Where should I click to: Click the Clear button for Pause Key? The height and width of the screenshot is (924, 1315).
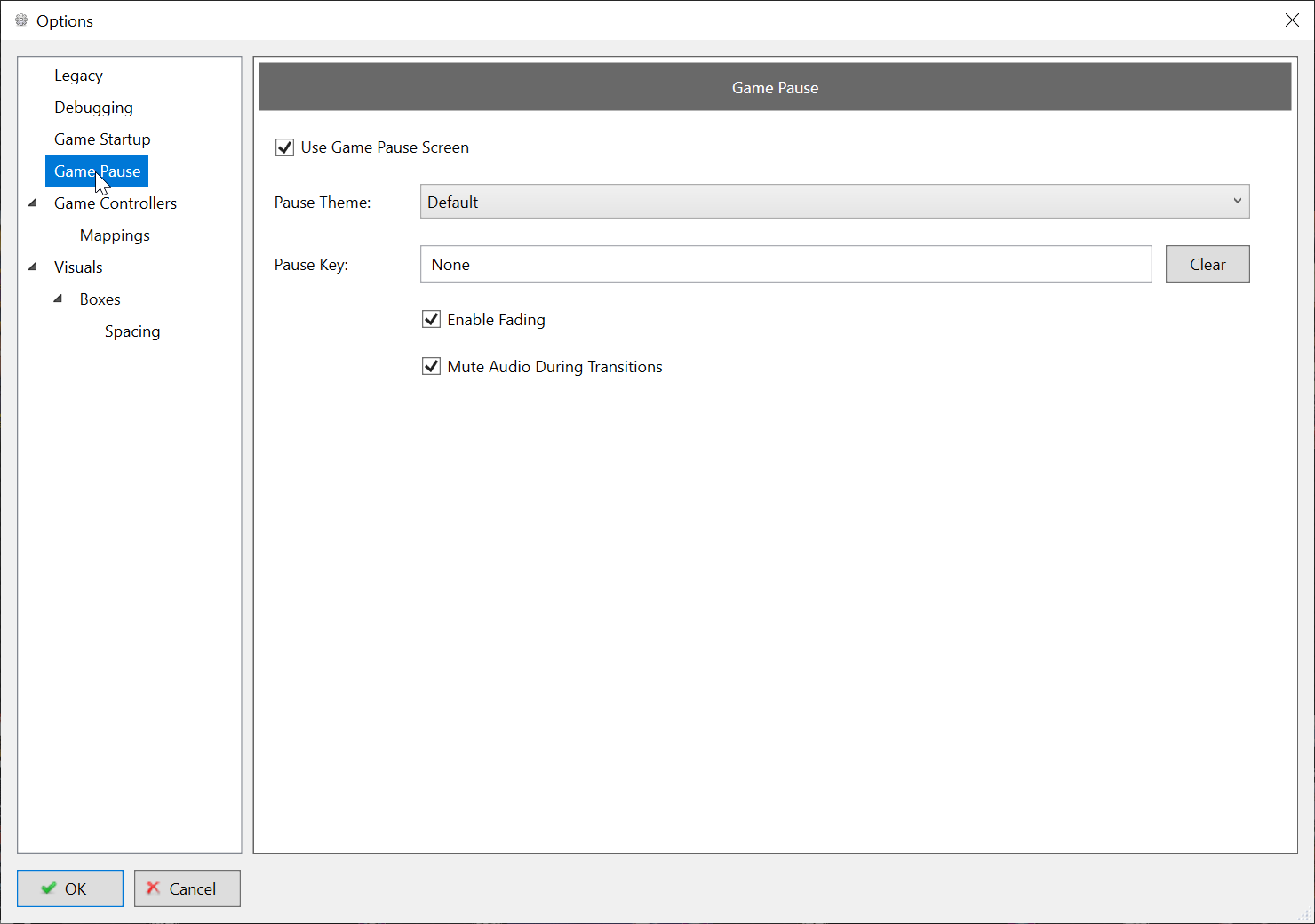coord(1207,264)
